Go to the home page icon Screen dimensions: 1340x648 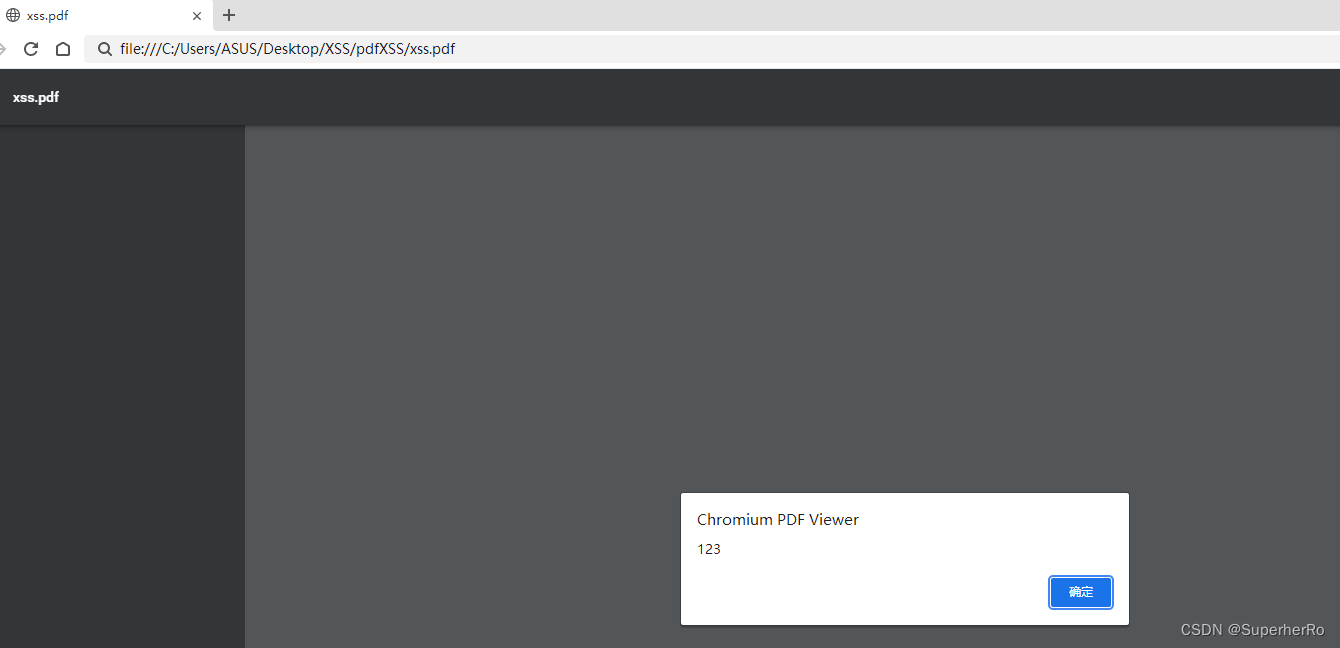click(x=63, y=49)
